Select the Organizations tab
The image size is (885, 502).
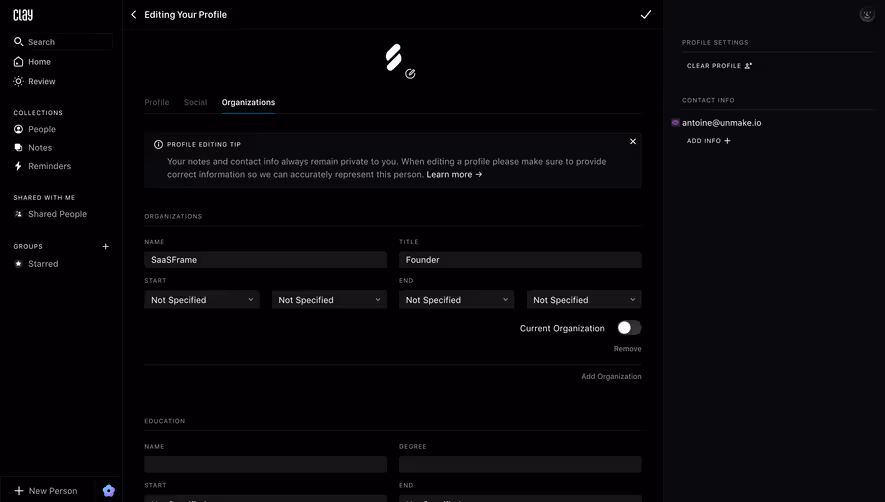pos(248,102)
